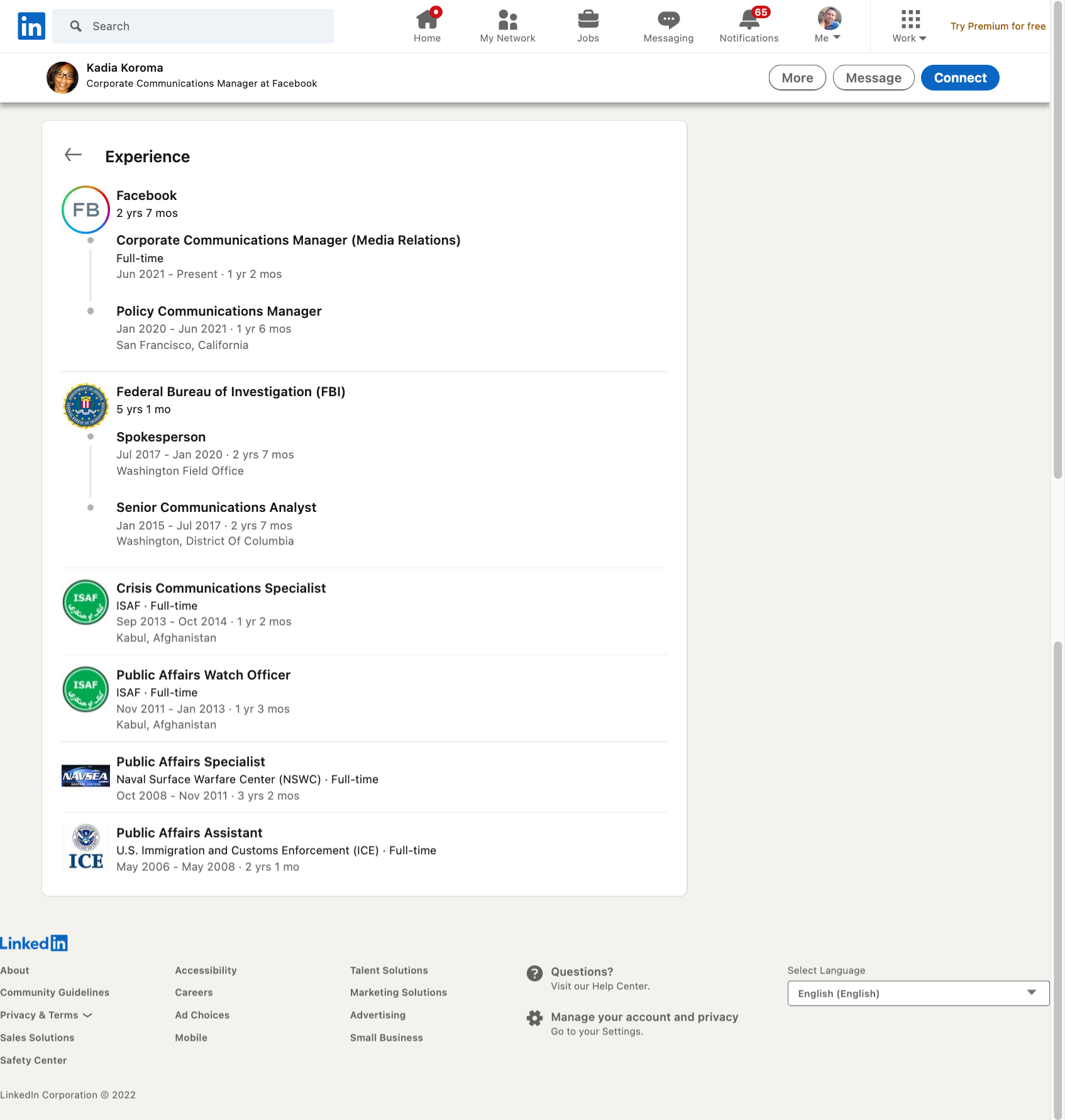Click the footer LinkedIn logo

click(34, 943)
